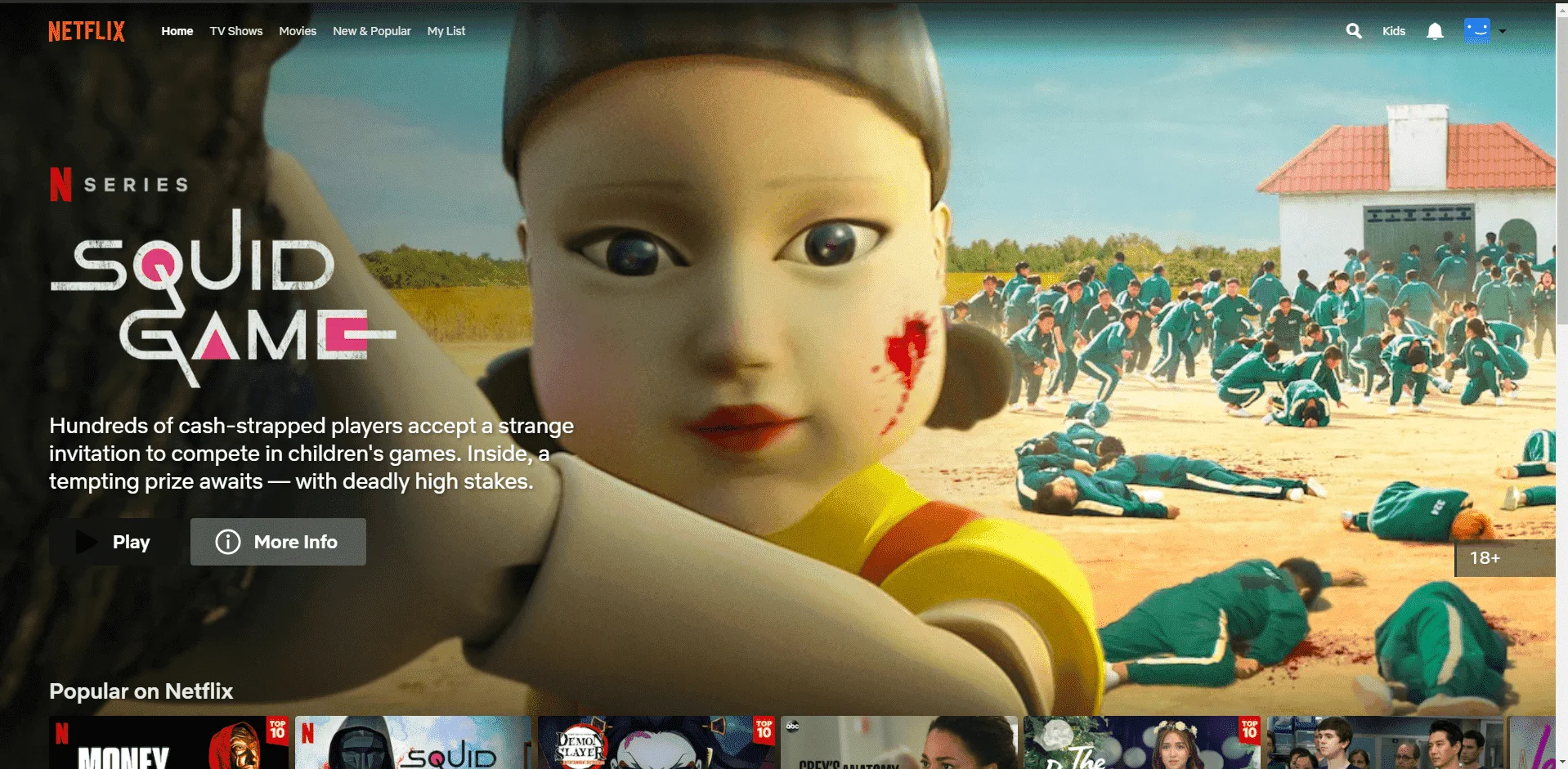Expand the profile menu caret
This screenshot has height=769, width=1568.
1503,31
